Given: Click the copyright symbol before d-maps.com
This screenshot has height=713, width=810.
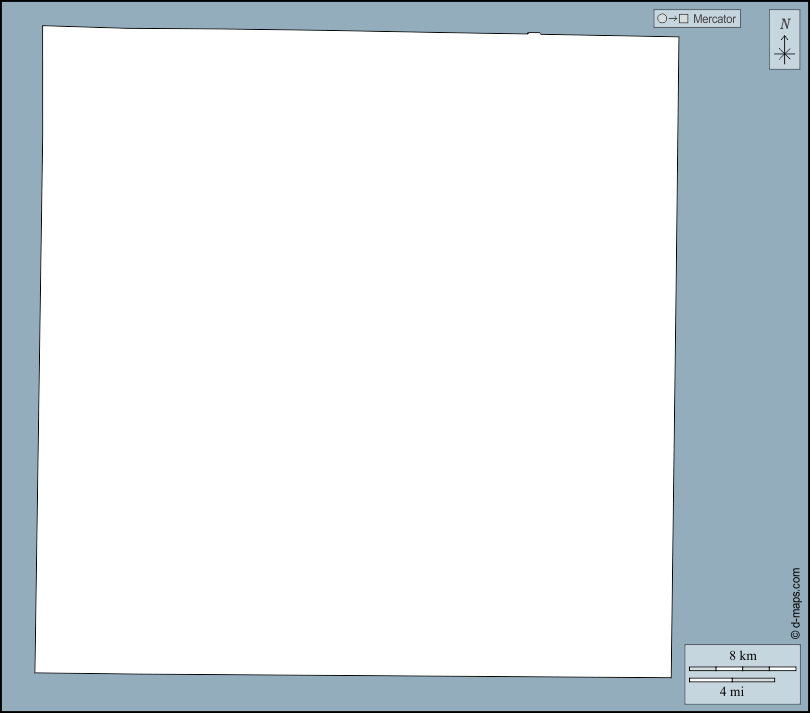Looking at the screenshot, I should tap(795, 633).
